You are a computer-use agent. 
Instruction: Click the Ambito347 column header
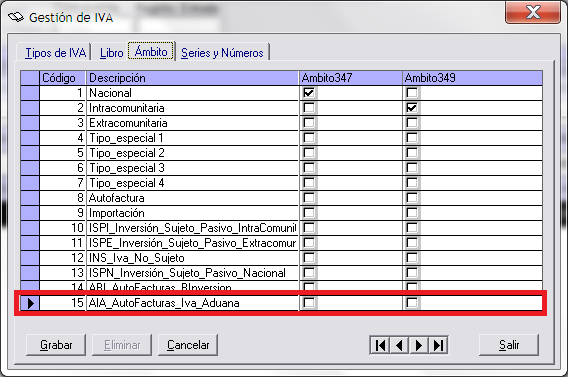click(x=351, y=78)
